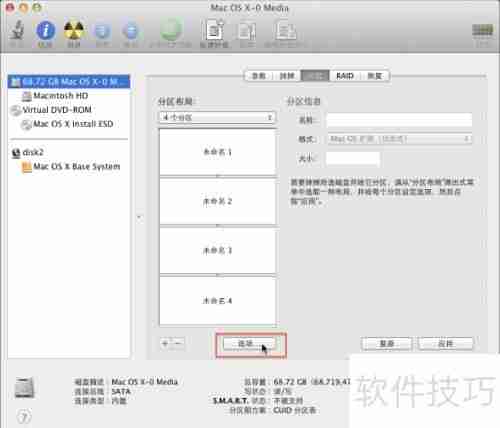Click the disk icon beside 68.72 GB entry
Screen dimensions: 500x428
[x=15, y=82]
